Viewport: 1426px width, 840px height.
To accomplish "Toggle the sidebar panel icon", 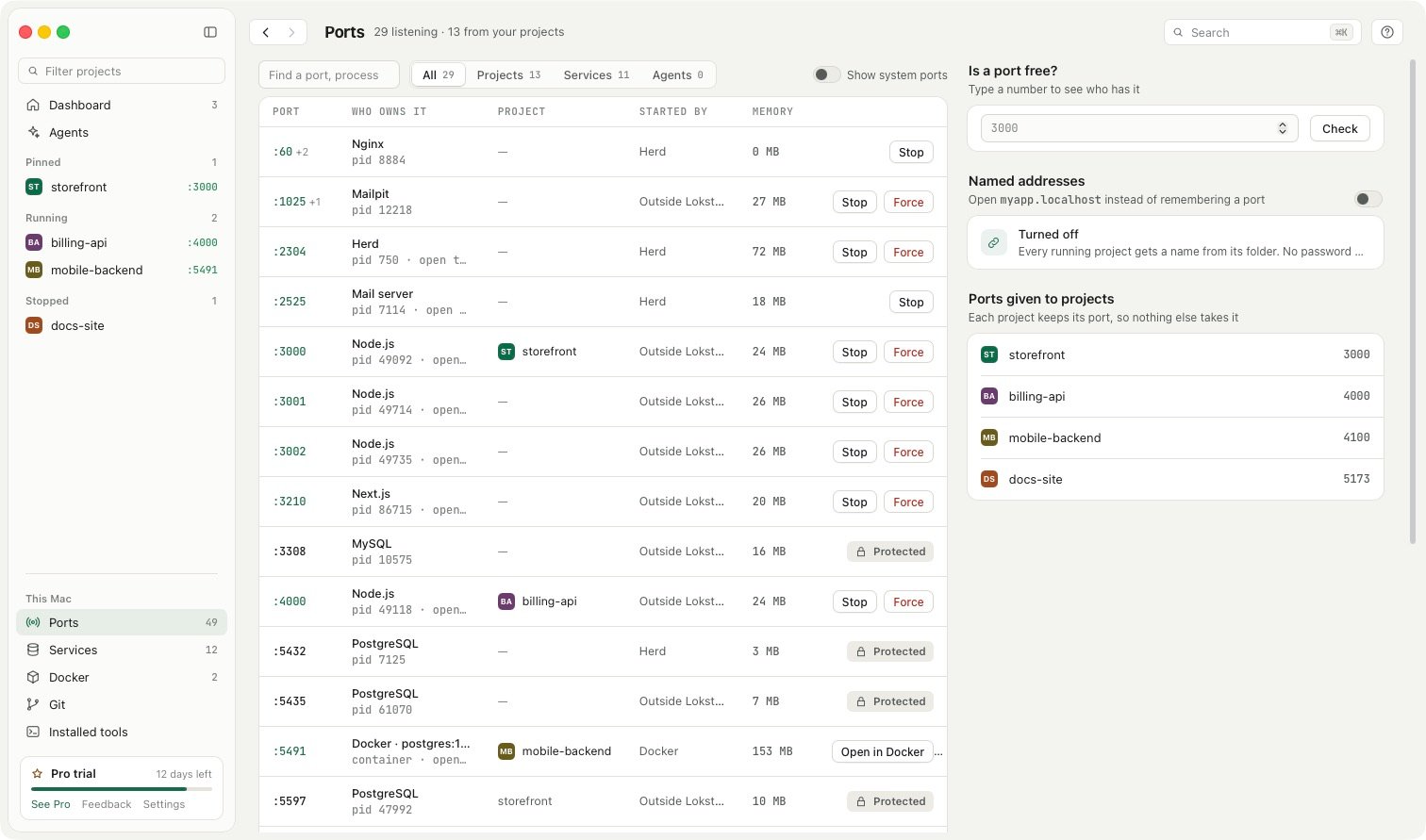I will tap(210, 32).
